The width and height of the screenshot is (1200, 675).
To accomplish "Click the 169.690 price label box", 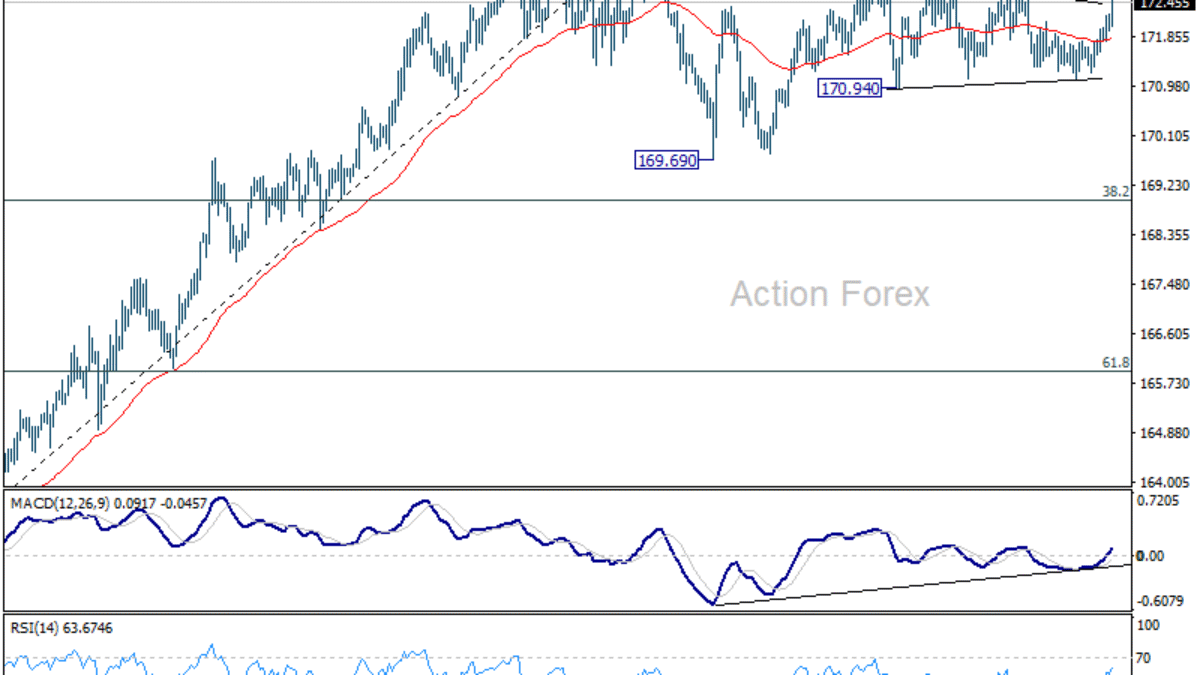I will [666, 160].
